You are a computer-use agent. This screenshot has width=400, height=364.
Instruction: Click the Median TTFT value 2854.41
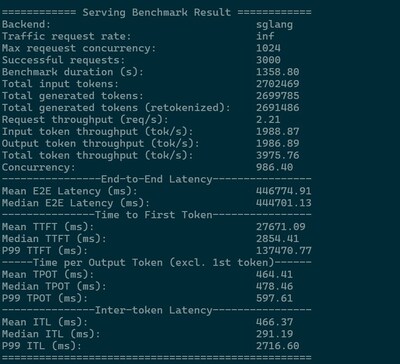tap(278, 239)
